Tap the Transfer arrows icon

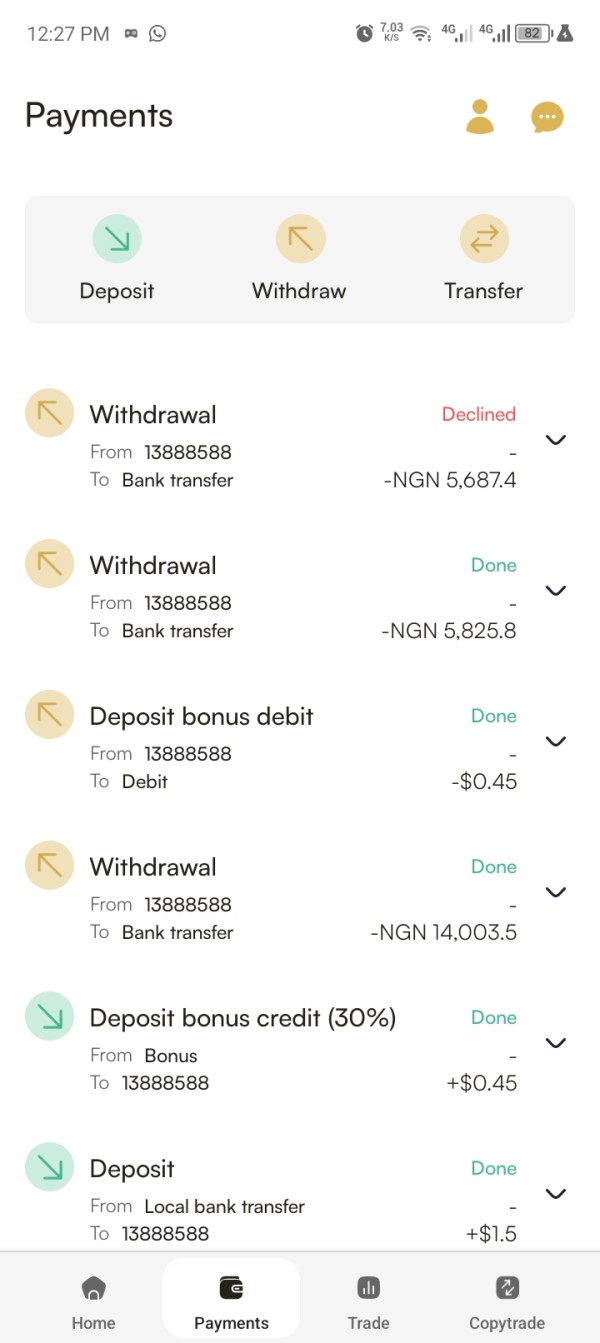[484, 239]
